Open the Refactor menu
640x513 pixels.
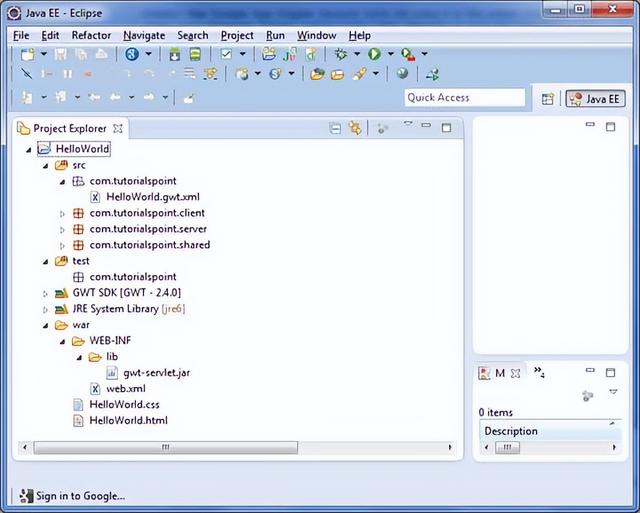click(x=91, y=36)
